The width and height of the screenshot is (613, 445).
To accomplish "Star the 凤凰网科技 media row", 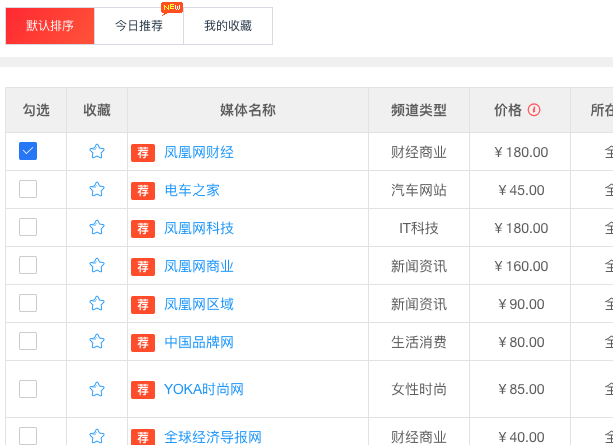I will click(97, 228).
